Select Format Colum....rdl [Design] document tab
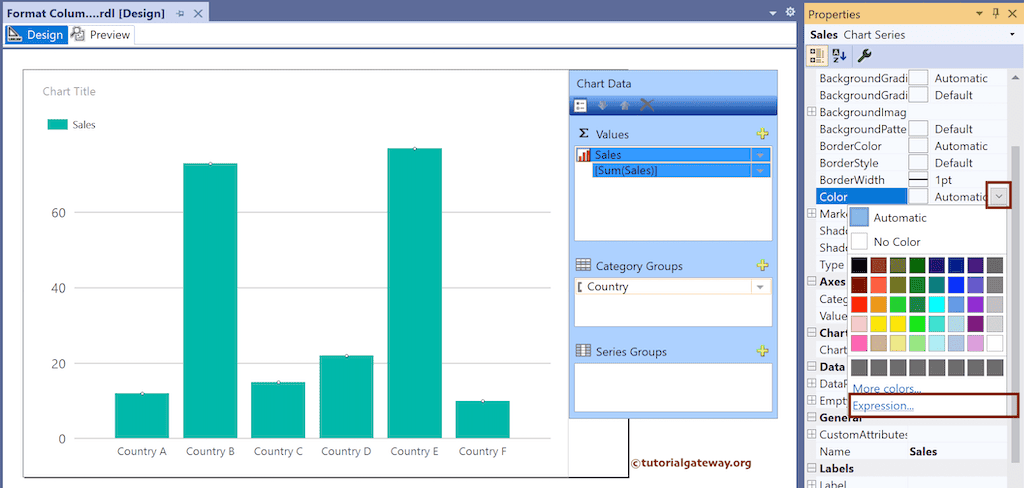The width and height of the screenshot is (1024, 488). [86, 14]
